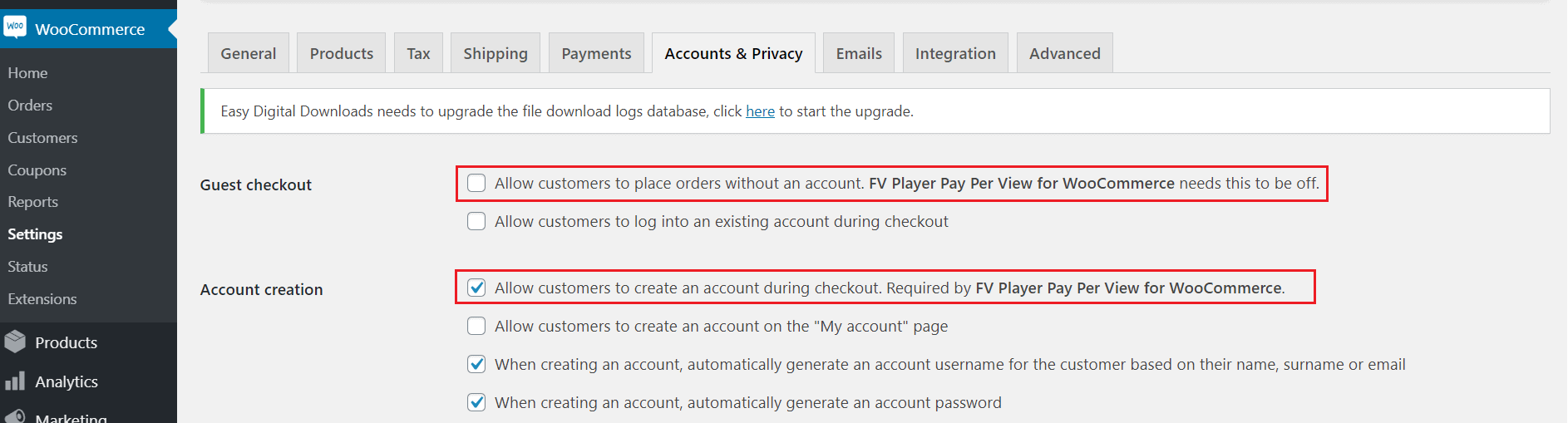Click the Marketing megaphone icon
Image resolution: width=1568 pixels, height=423 pixels.
click(15, 416)
